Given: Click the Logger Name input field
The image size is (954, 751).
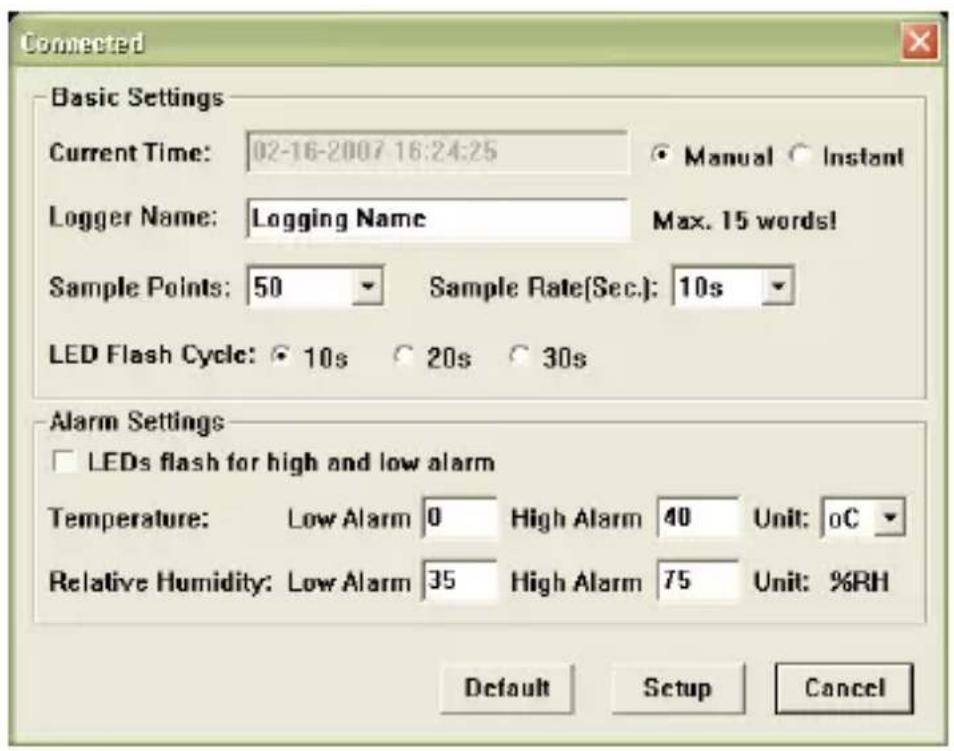Looking at the screenshot, I should pyautogui.click(x=438, y=219).
